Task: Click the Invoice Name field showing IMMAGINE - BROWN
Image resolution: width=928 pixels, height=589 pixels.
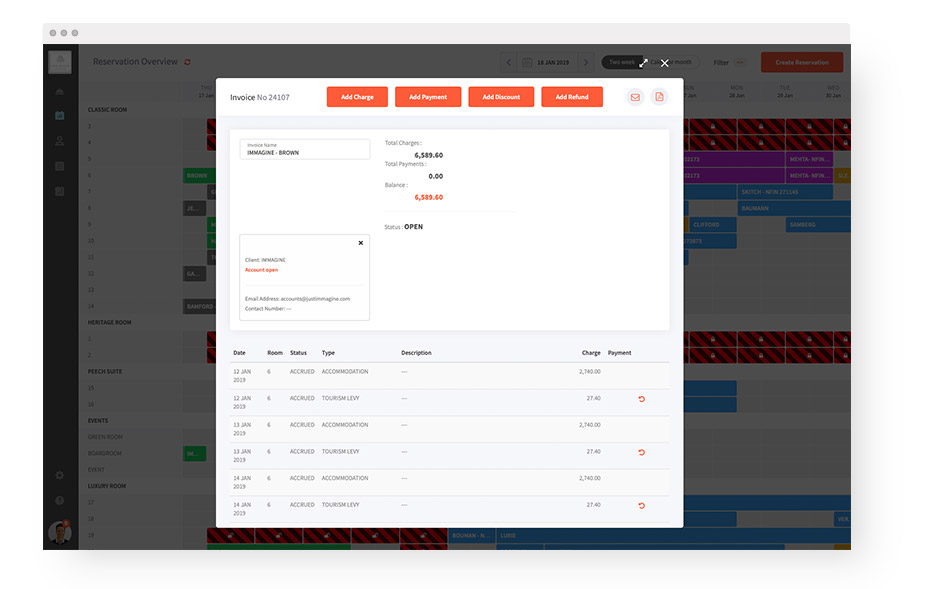Action: (x=303, y=148)
